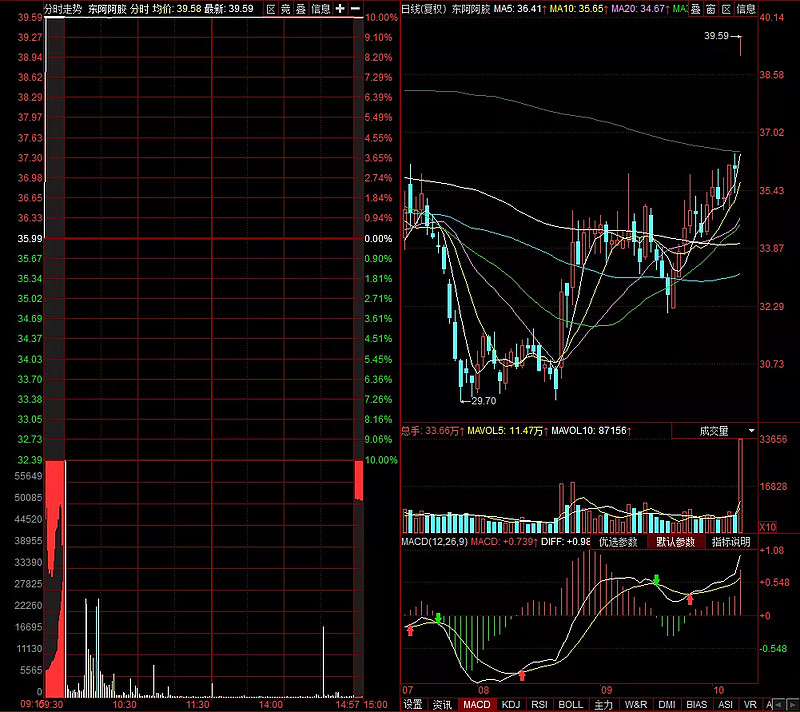Switch to the VR indicator tab
The image size is (800, 712).
click(x=750, y=704)
